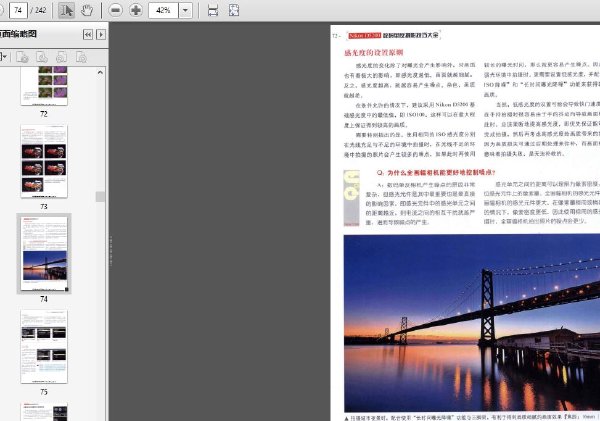This screenshot has width=600, height=421.
Task: Click the fit width scrolling icon
Action: (213, 10)
